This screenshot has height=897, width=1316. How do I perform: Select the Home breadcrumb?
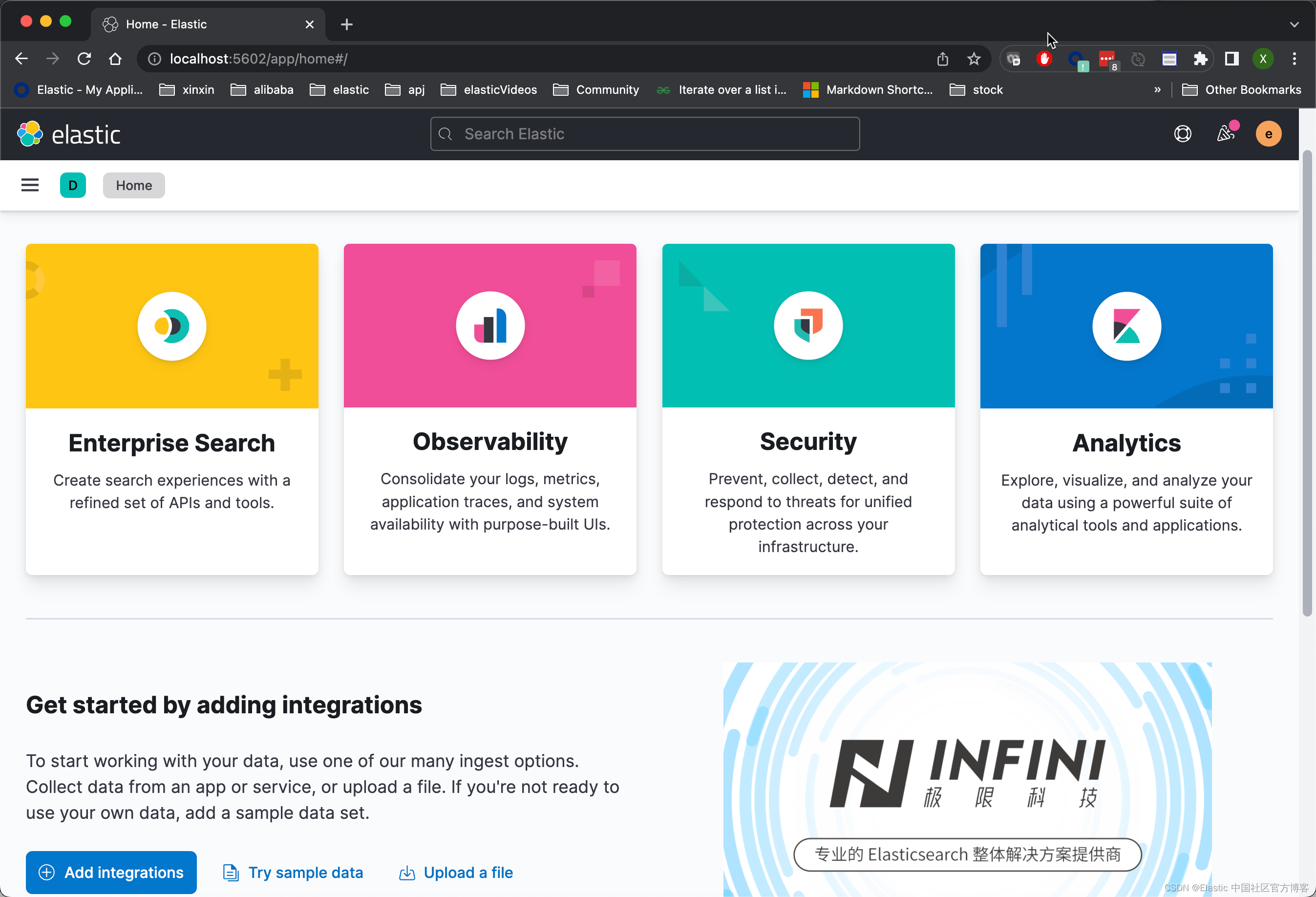[x=134, y=185]
